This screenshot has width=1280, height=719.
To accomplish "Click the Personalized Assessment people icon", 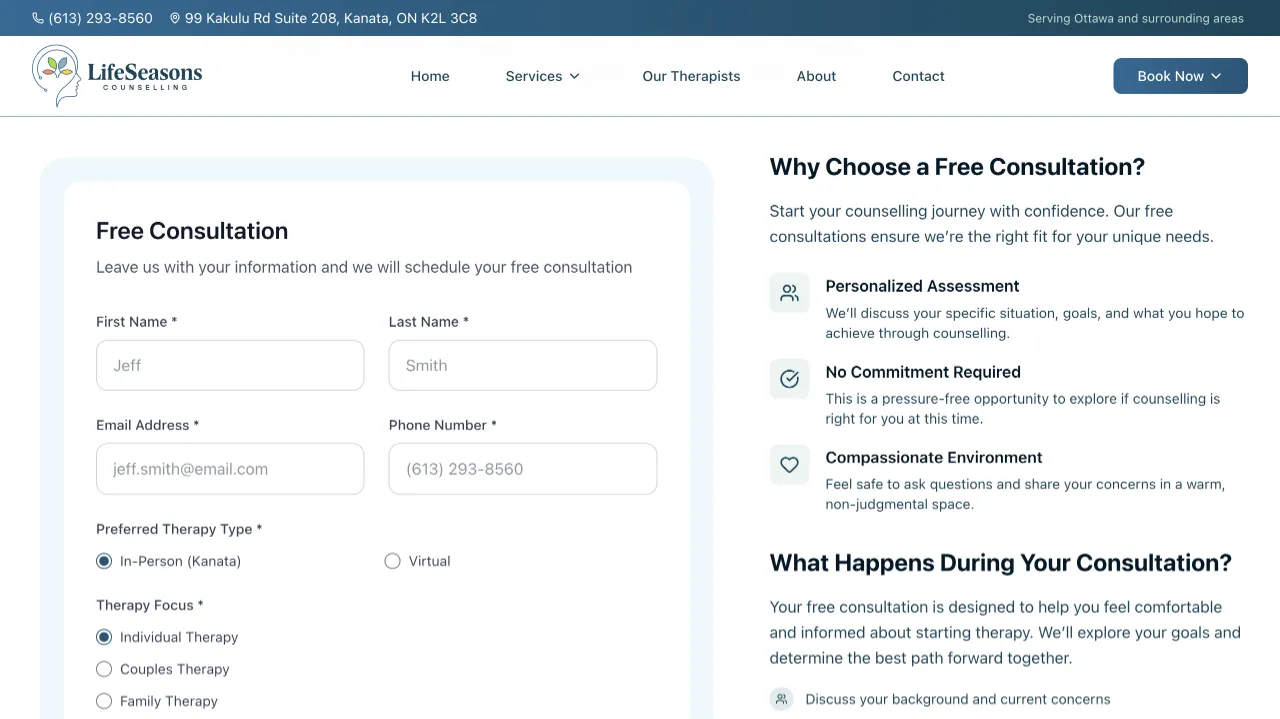I will click(x=789, y=293).
